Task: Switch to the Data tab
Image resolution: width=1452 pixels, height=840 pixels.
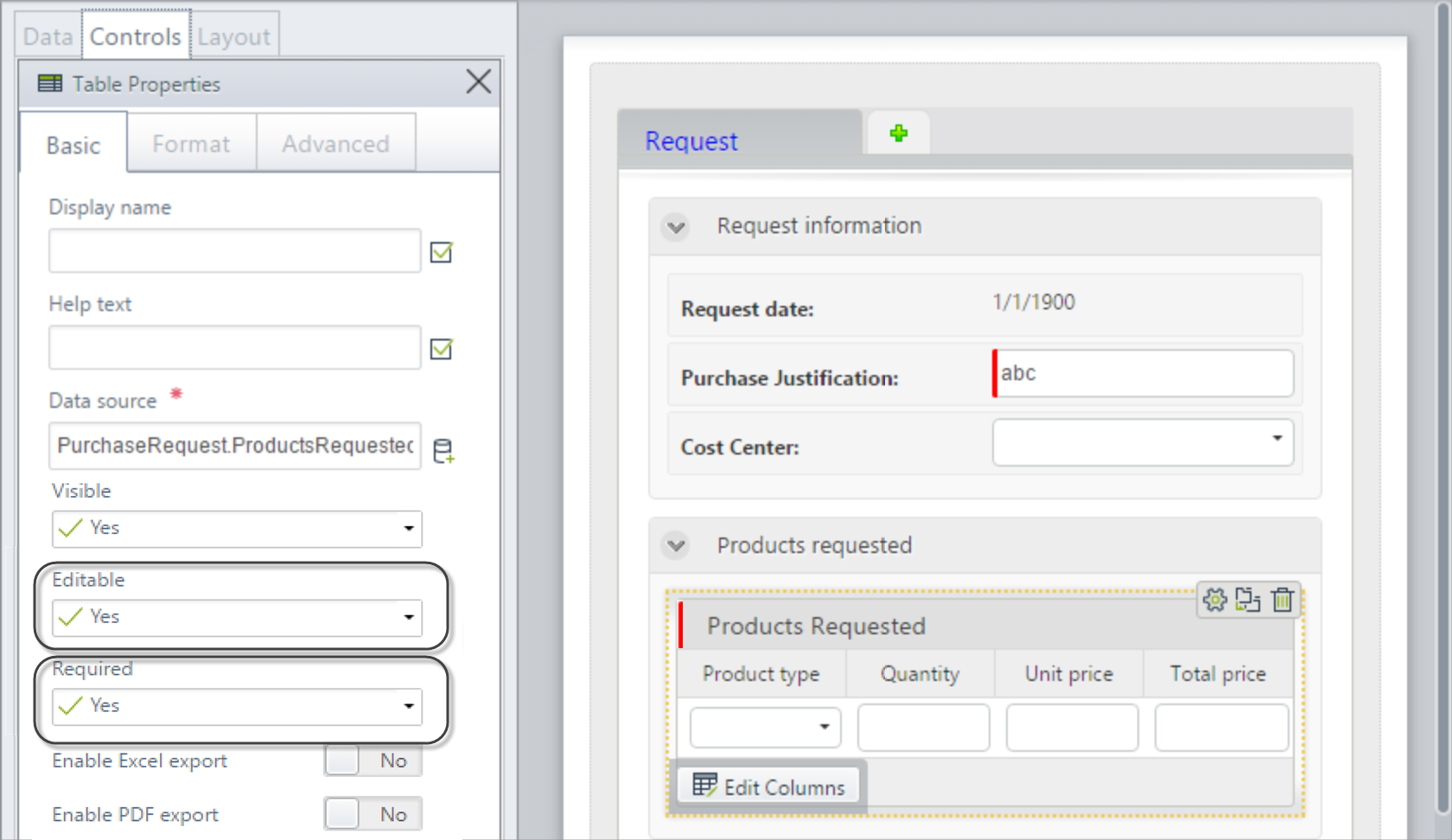Action: click(48, 36)
